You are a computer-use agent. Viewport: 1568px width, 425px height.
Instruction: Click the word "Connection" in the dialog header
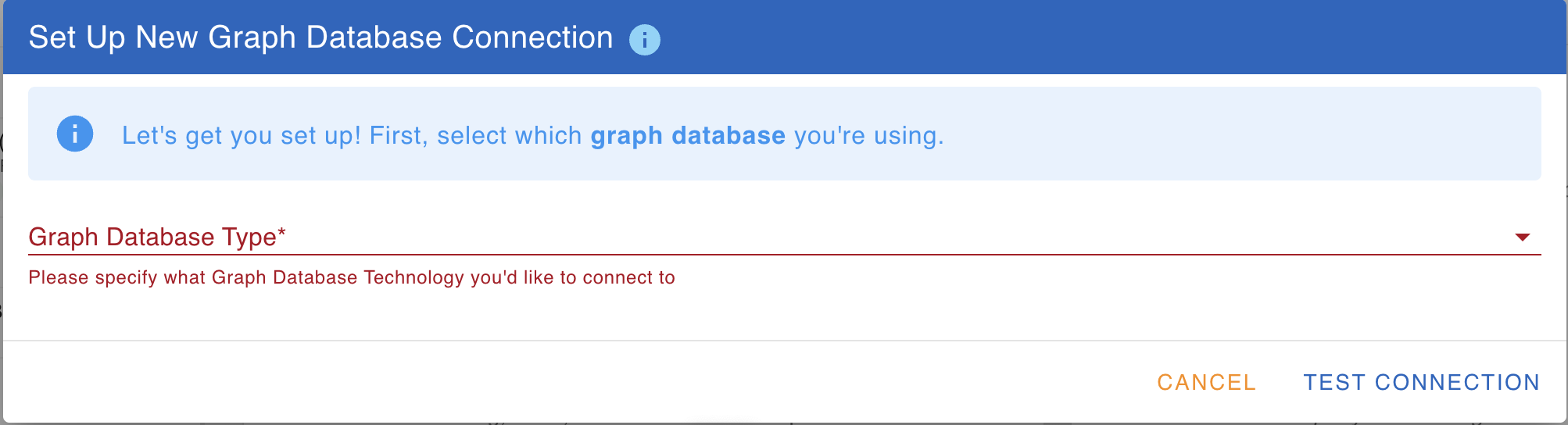532,37
